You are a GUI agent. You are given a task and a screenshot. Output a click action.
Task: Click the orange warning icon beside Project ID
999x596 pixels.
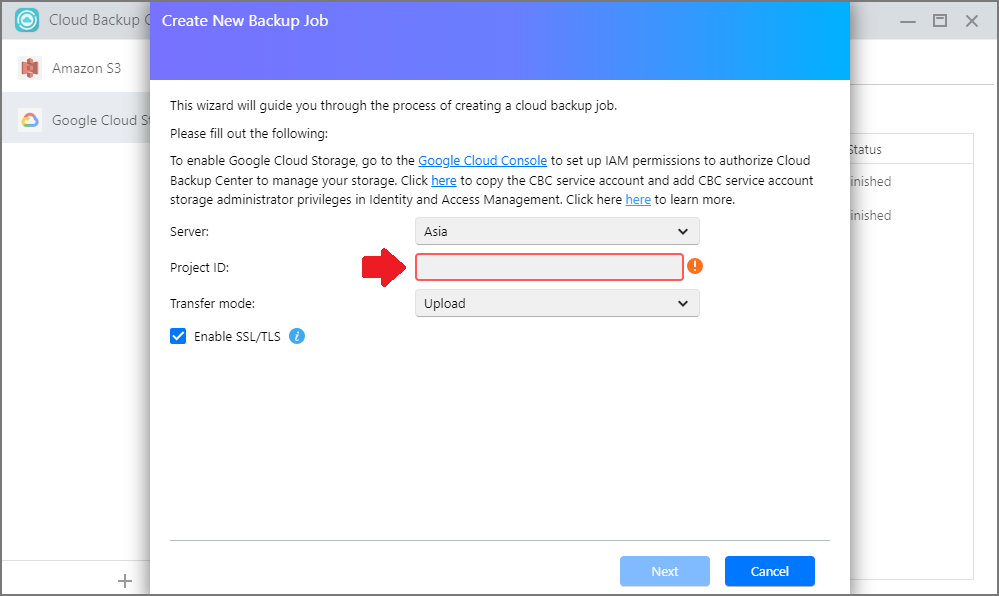695,266
